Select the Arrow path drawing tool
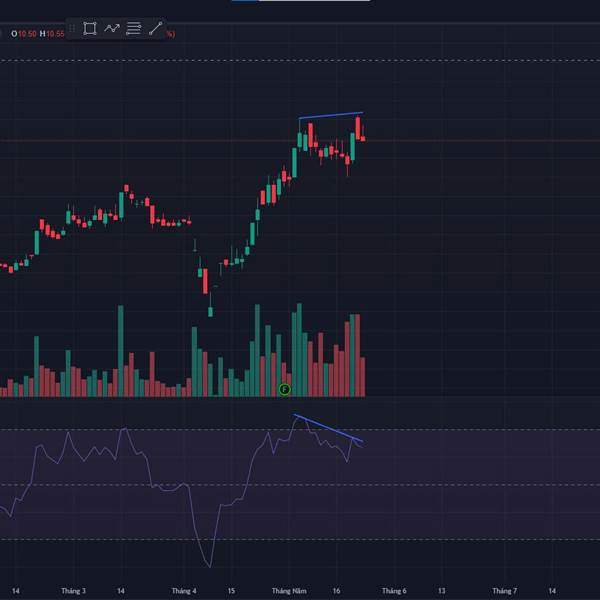600x600 pixels. (x=112, y=29)
